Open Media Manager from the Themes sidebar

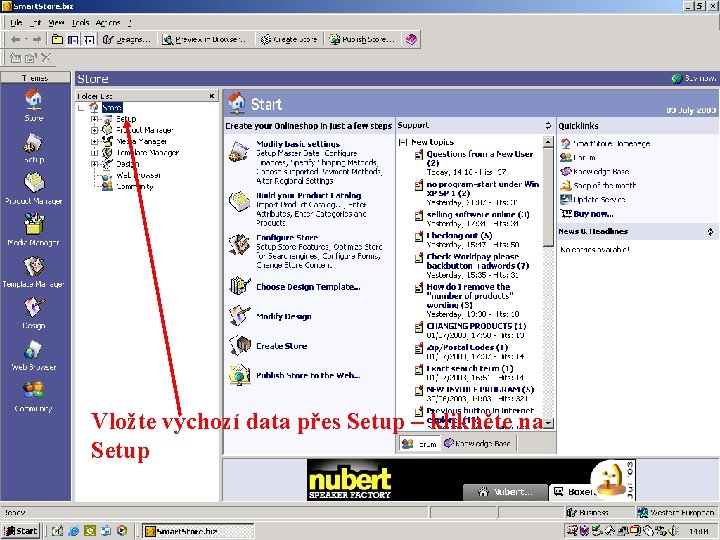coord(34,230)
